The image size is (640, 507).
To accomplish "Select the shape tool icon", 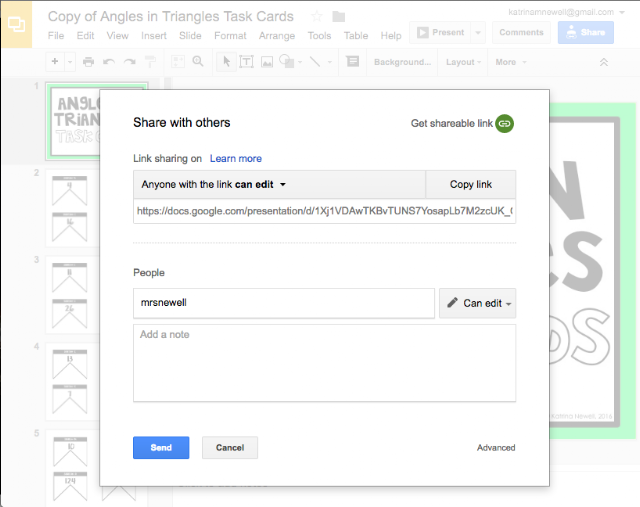I will (x=287, y=61).
